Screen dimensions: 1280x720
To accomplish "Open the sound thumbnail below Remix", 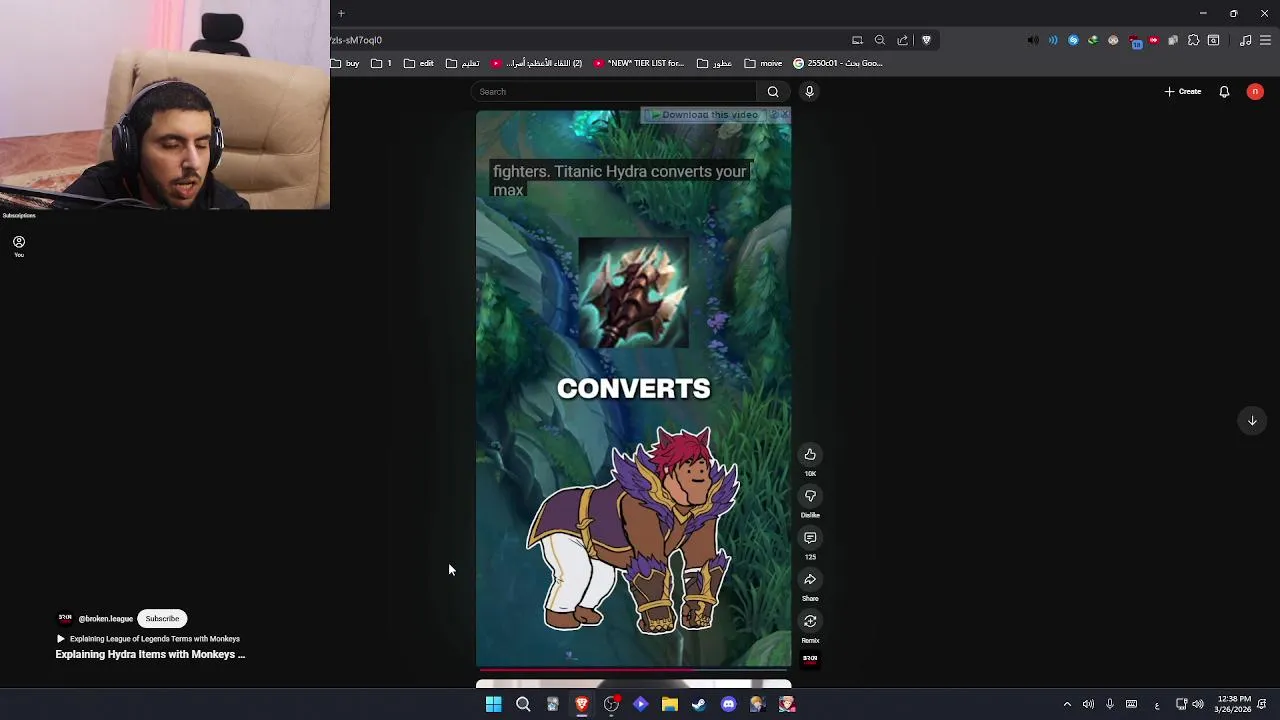I will pyautogui.click(x=810, y=659).
